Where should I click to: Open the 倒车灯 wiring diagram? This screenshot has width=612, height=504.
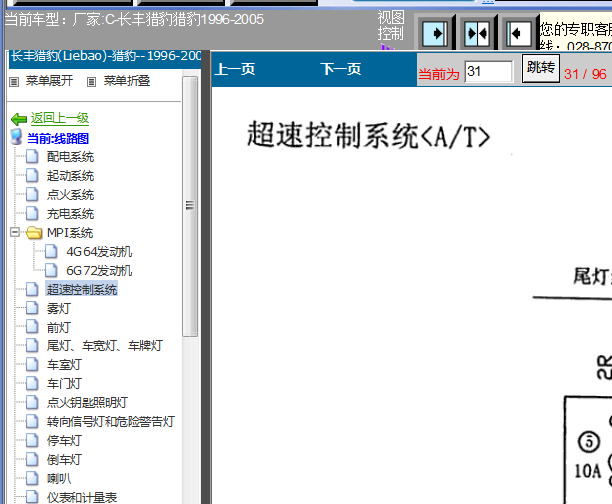click(x=64, y=459)
